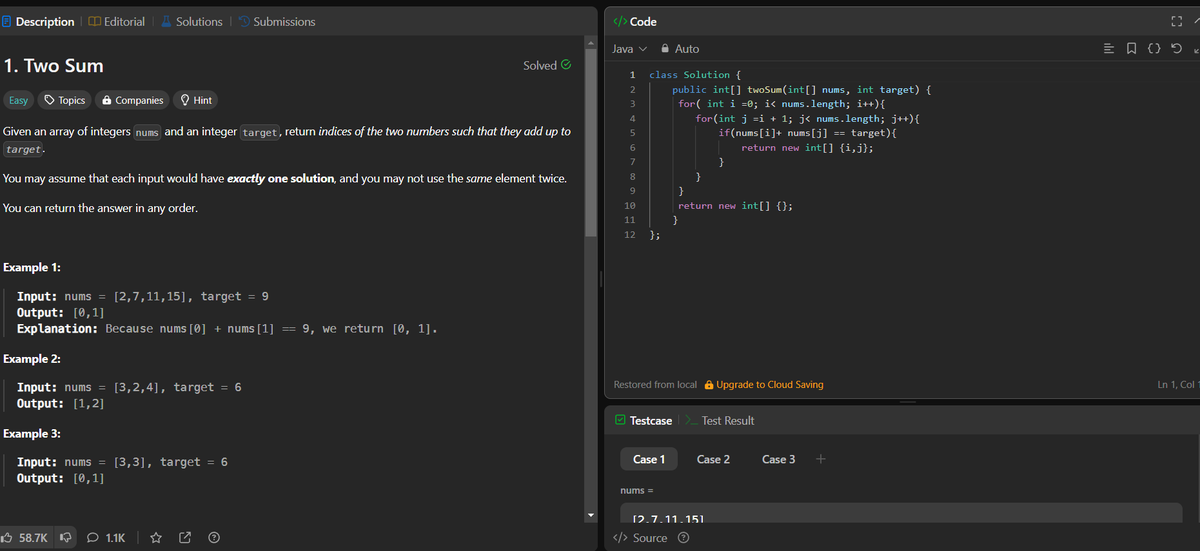Open the Java language dropdown

(629, 48)
